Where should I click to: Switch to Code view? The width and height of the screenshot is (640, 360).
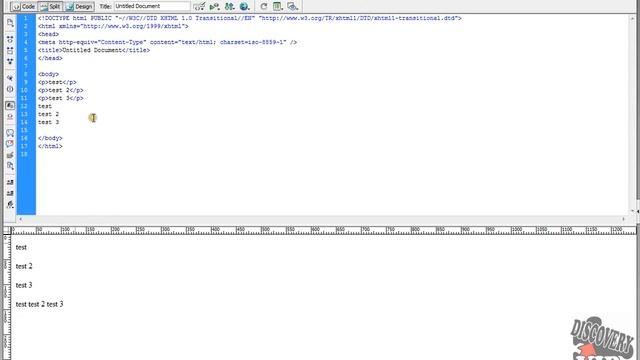23,6
